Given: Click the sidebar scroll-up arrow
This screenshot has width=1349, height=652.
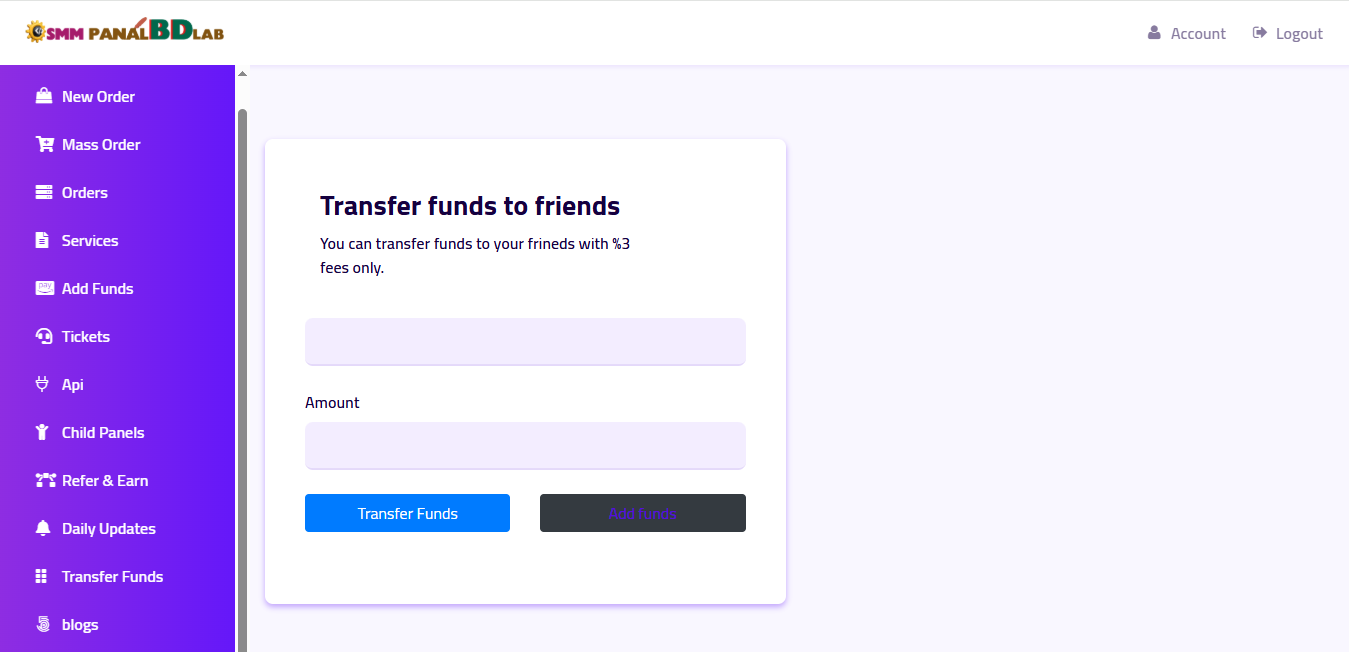Looking at the screenshot, I should (242, 74).
